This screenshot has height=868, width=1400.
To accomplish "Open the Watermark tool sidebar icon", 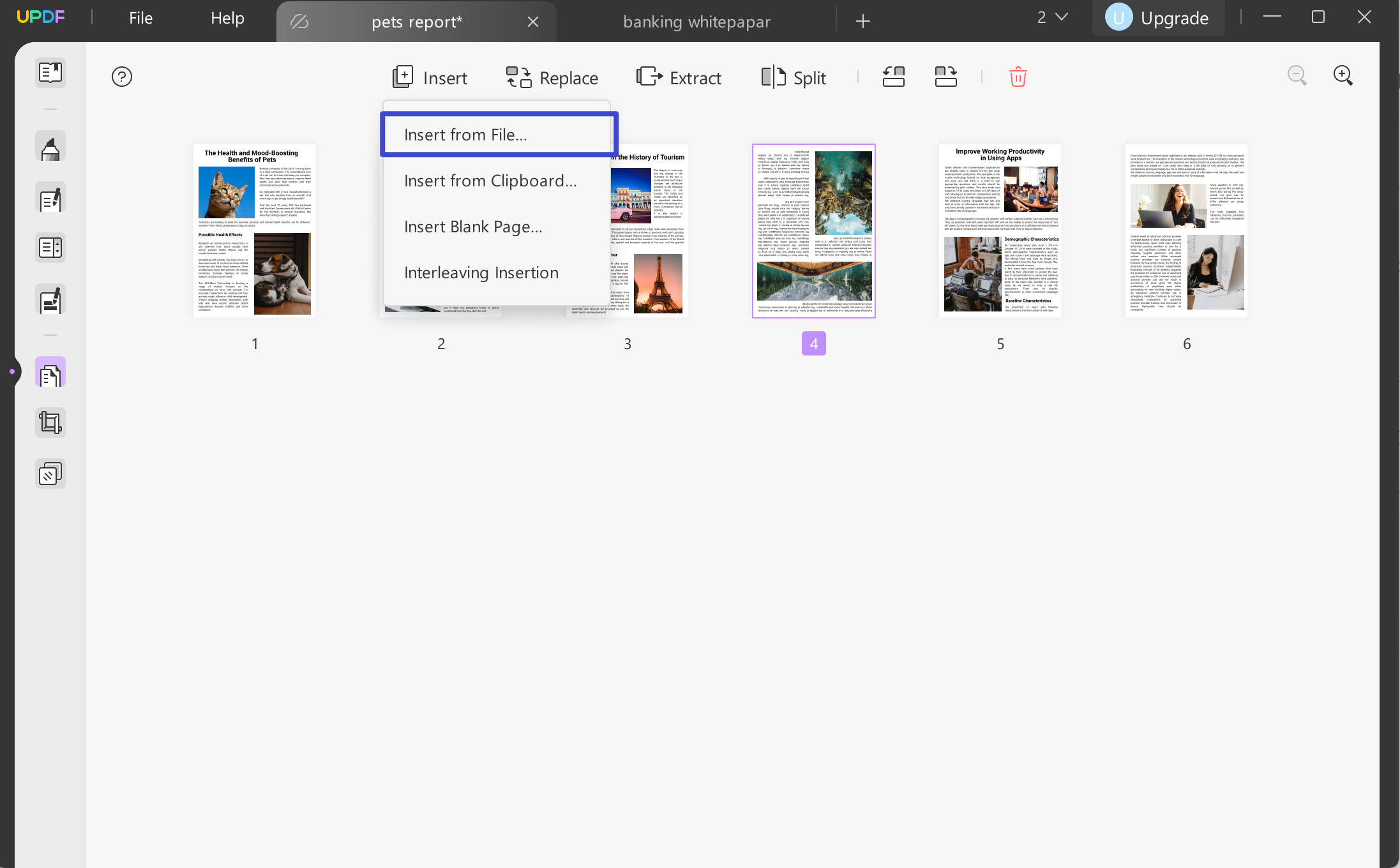I will (50, 474).
